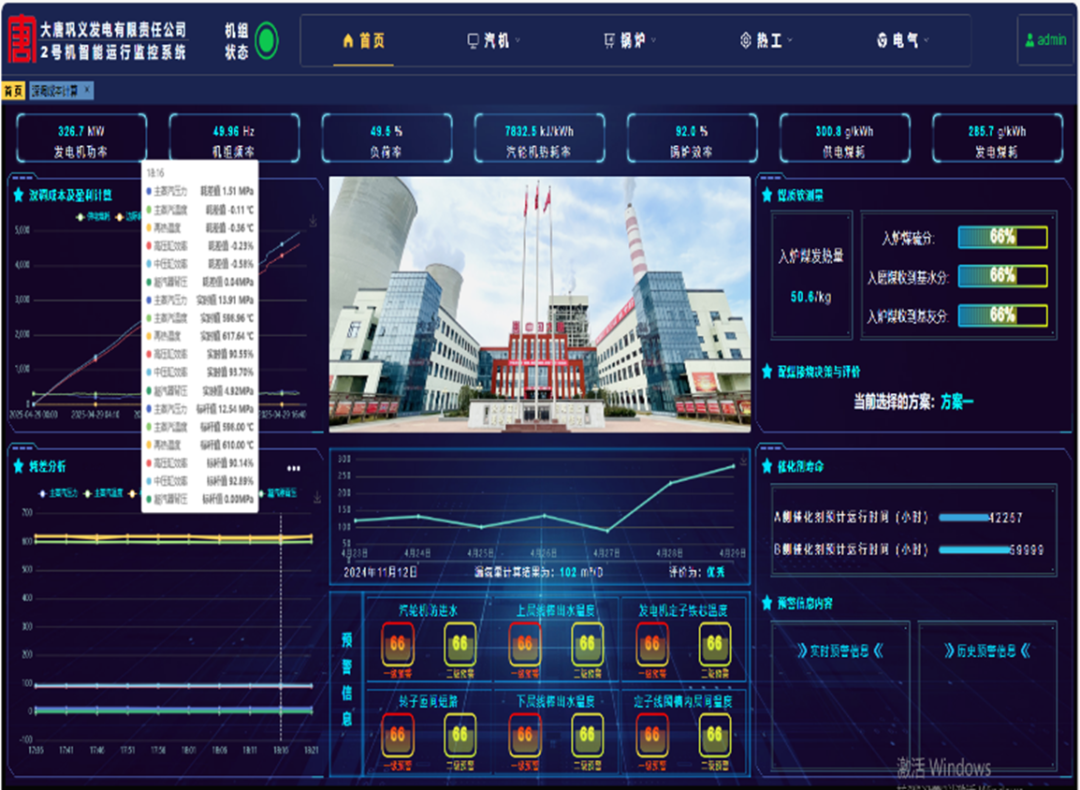The image size is (1080, 790).
Task: Open the three-dot menu in 耗差分析 panel
Action: tap(293, 468)
